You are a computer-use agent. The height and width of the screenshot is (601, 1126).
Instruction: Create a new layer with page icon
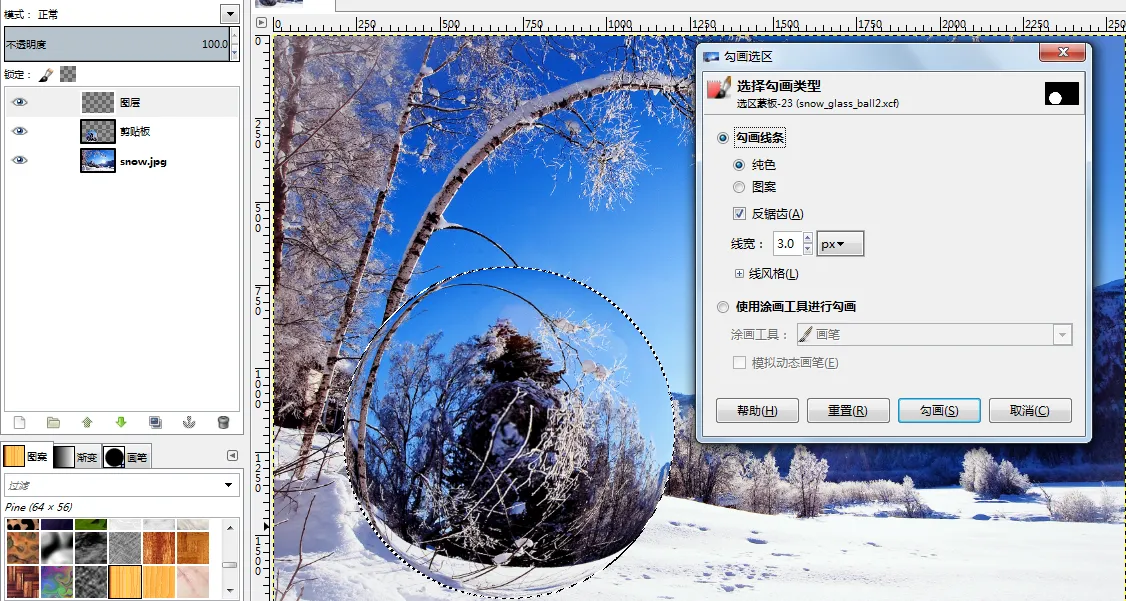(x=20, y=422)
